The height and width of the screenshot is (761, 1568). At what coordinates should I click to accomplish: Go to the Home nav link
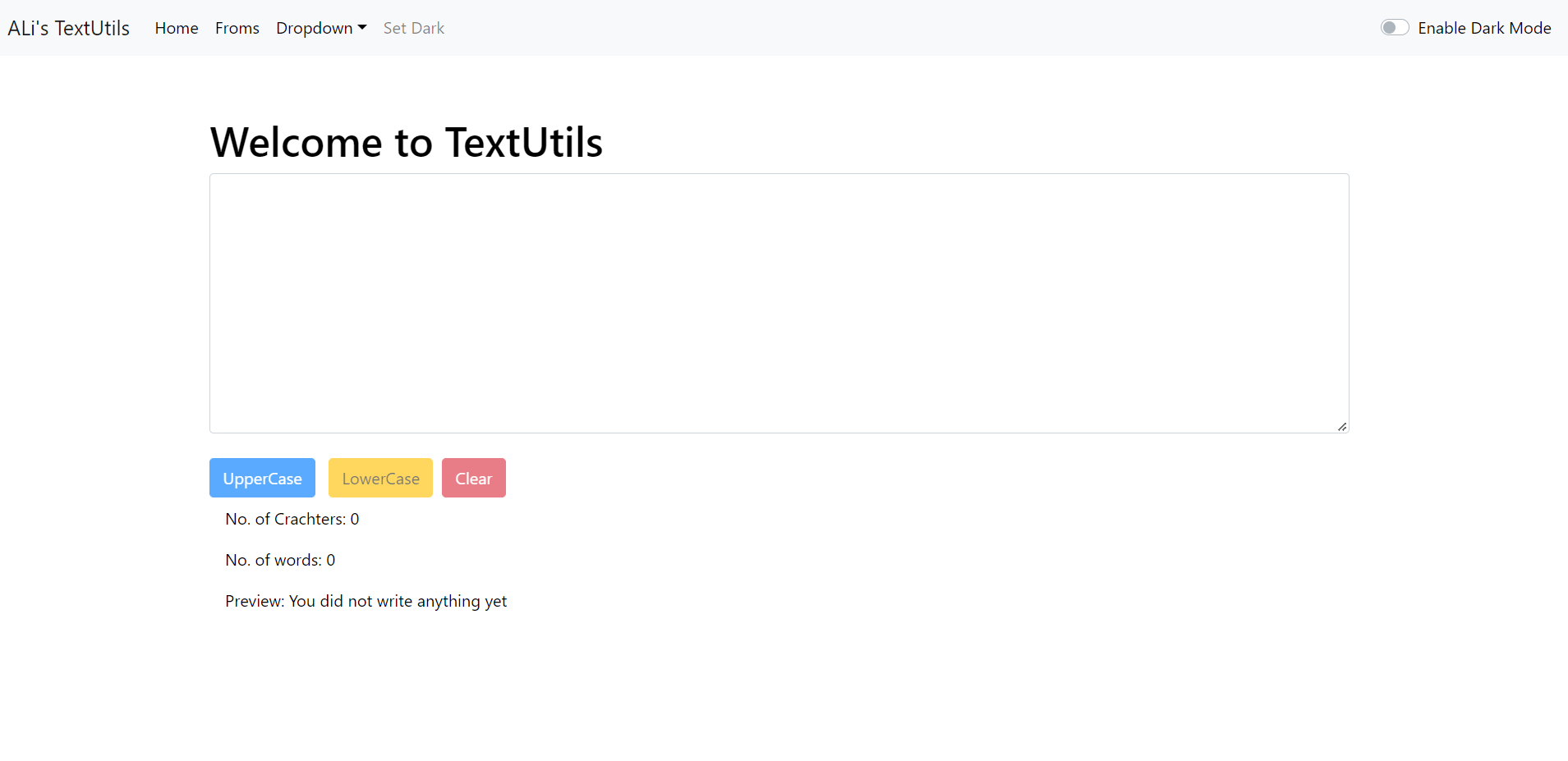[x=177, y=28]
